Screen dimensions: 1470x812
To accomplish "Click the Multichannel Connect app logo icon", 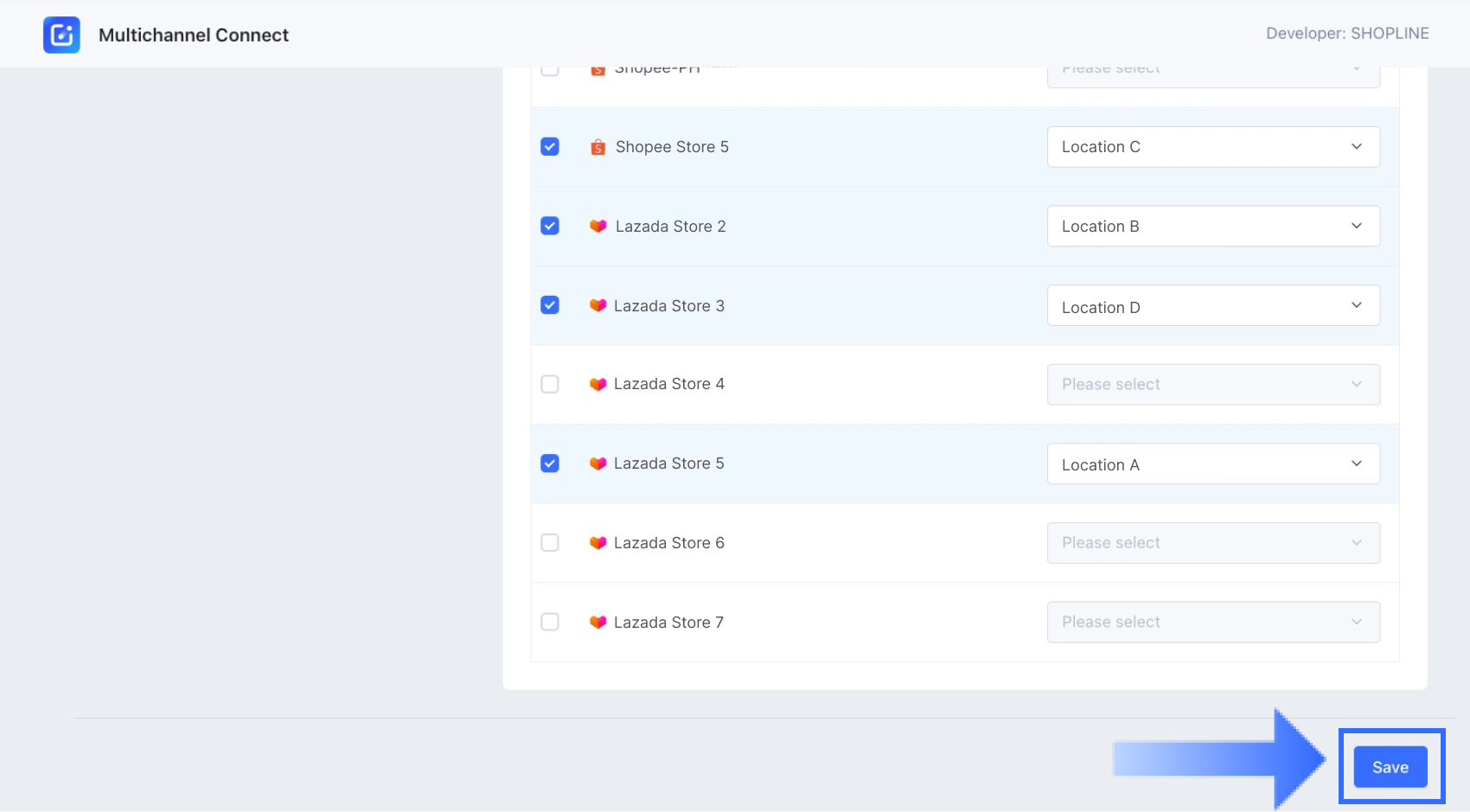I will tap(61, 35).
